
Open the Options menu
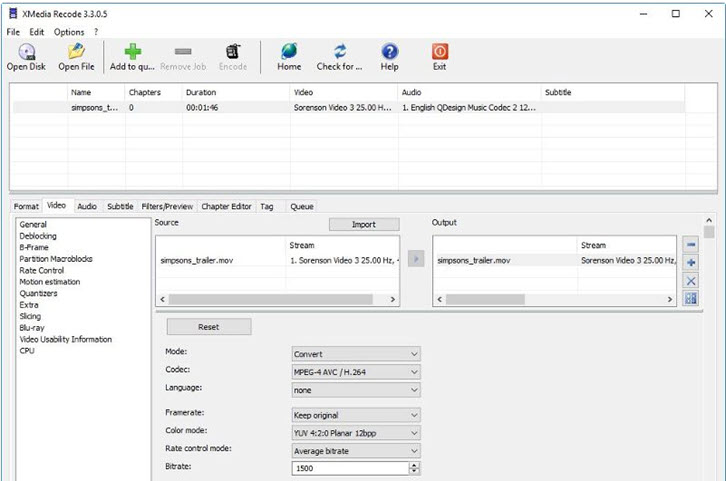tap(69, 32)
